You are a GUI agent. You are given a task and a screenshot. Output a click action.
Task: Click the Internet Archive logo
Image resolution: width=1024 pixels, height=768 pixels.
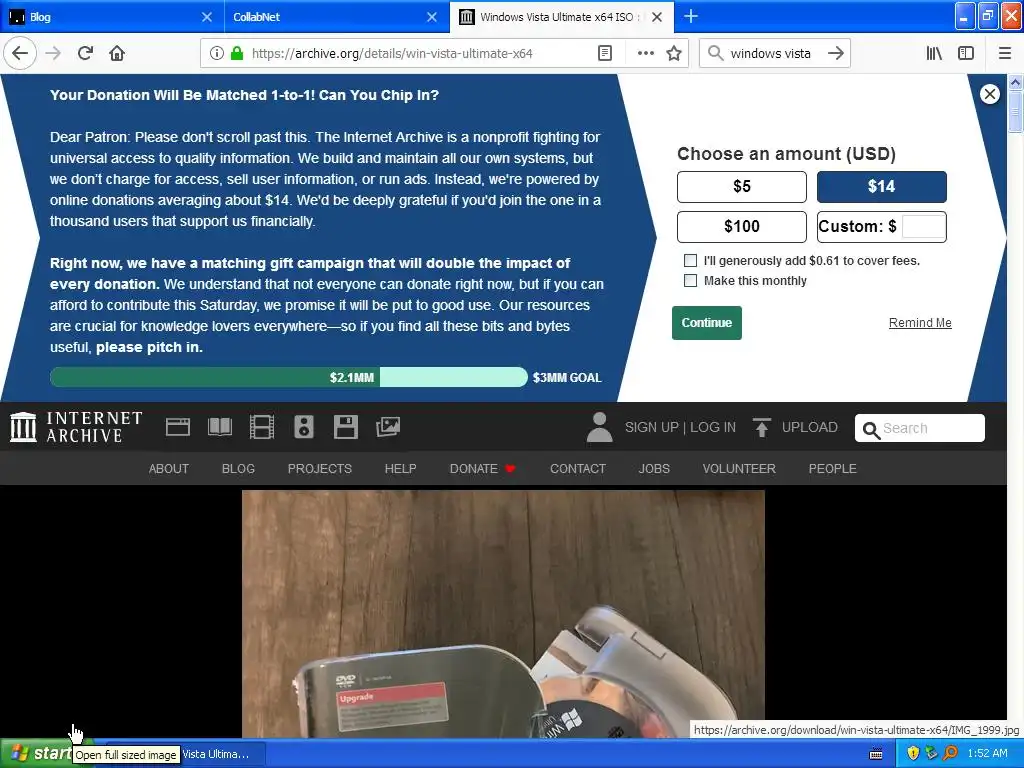tap(76, 427)
